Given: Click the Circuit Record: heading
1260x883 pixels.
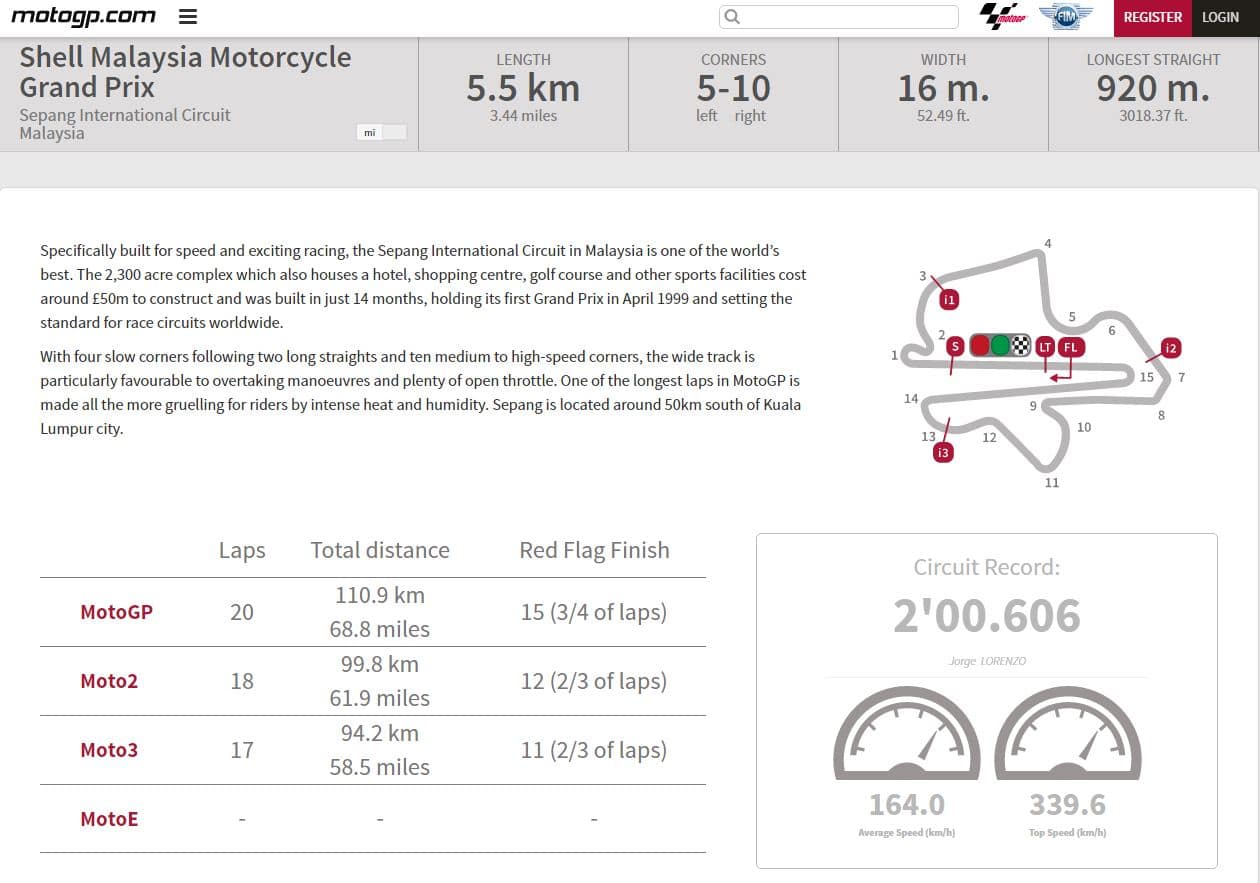Looking at the screenshot, I should click(x=987, y=567).
